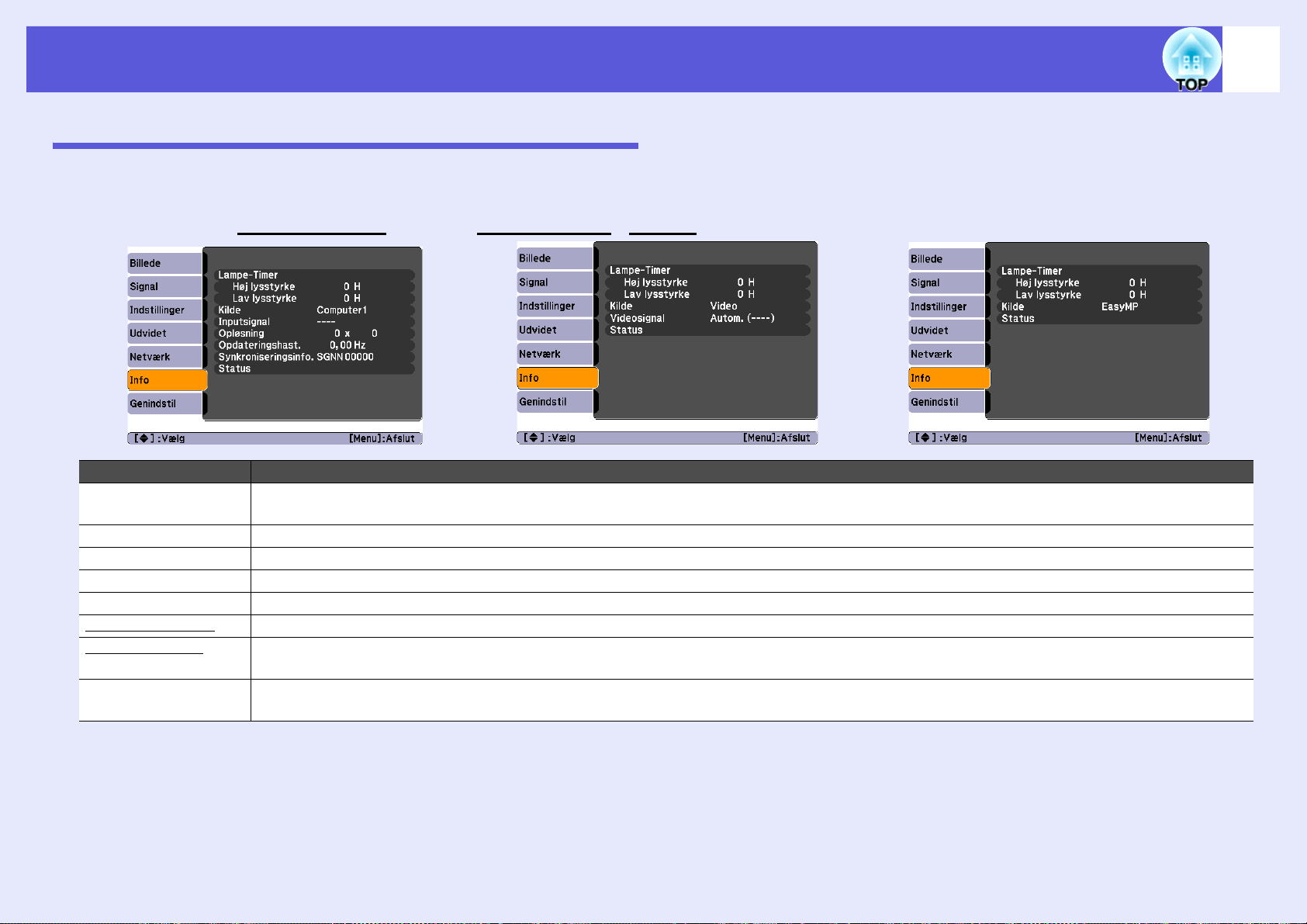Click Lav lysstyrke row in the Video source menu

(707, 294)
